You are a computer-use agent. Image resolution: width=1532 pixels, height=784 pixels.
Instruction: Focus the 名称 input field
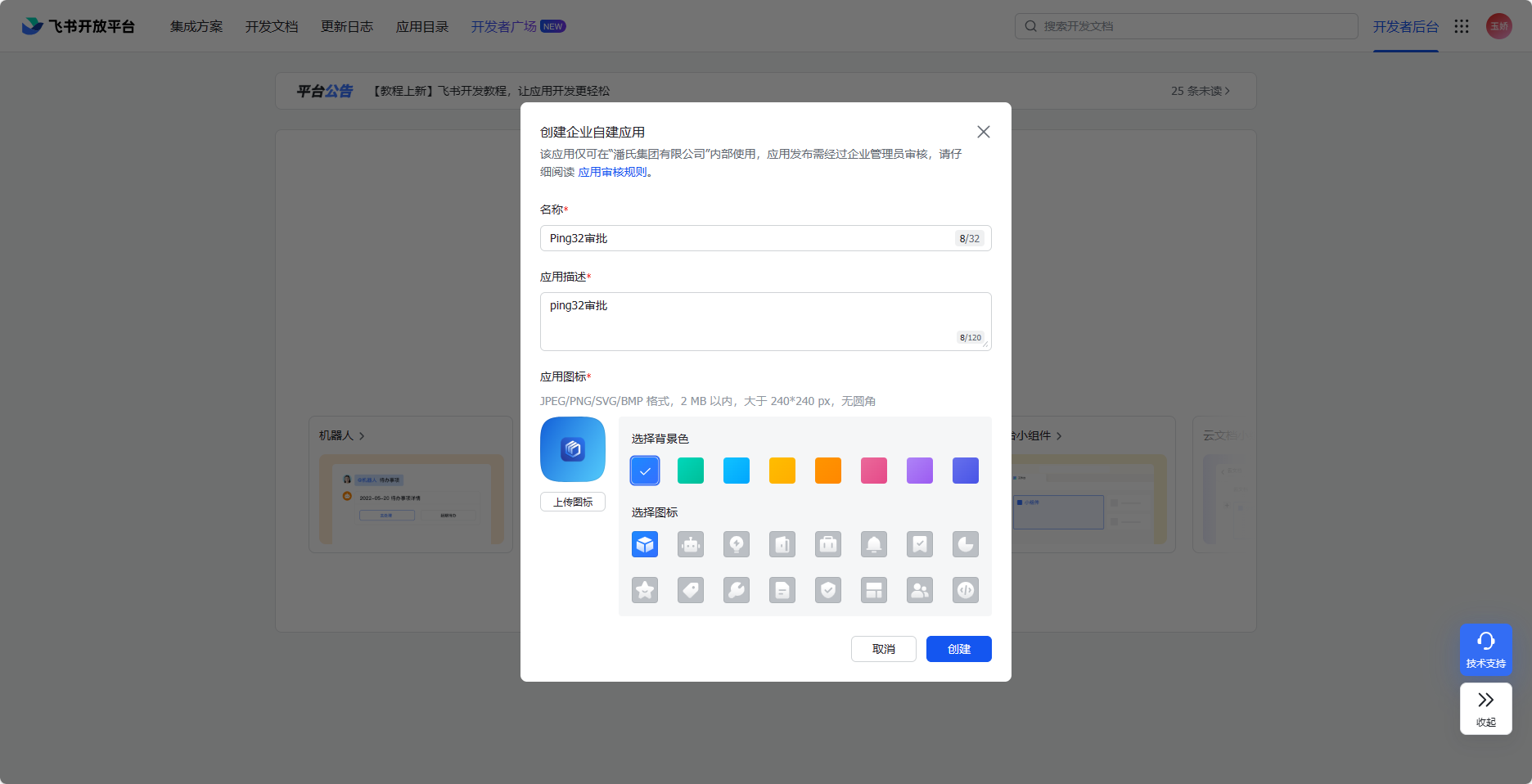tap(766, 238)
